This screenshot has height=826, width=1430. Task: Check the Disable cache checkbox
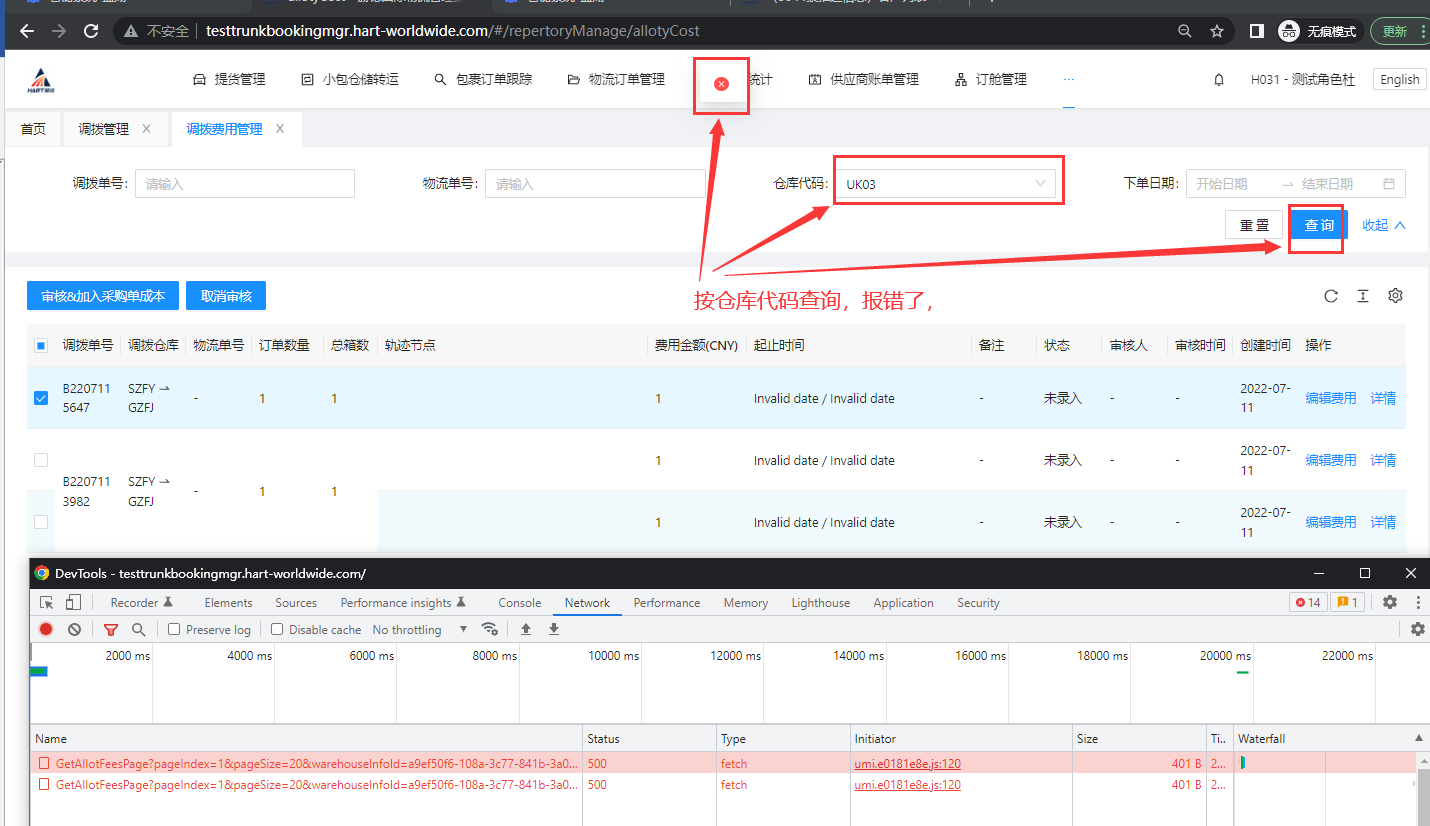[x=277, y=630]
